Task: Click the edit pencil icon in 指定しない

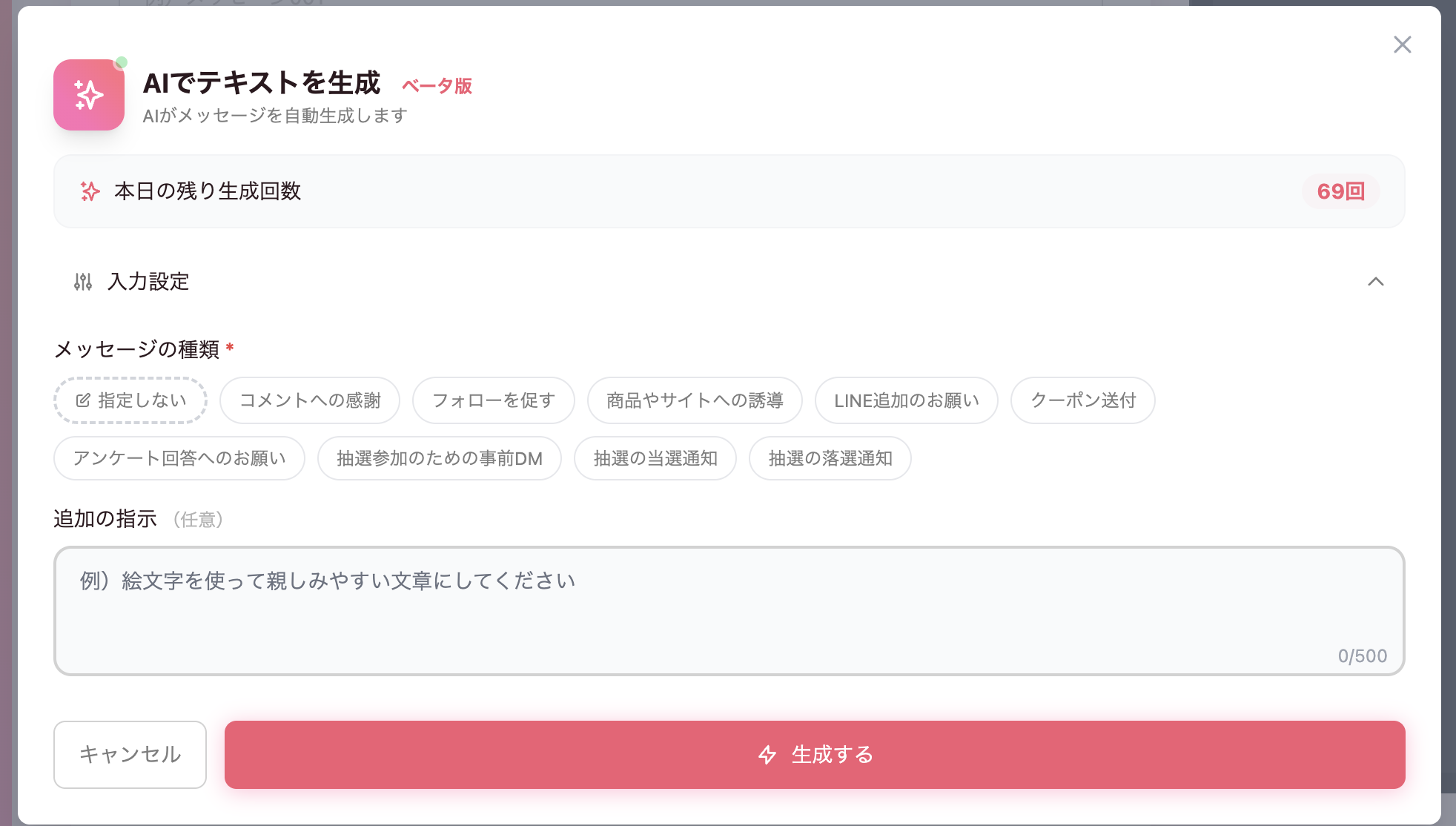Action: click(x=83, y=400)
